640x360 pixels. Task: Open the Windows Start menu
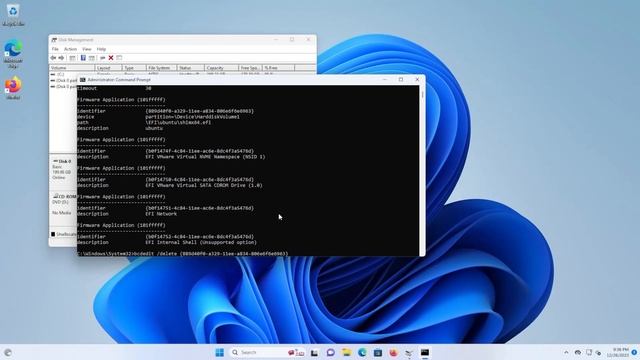coord(220,352)
